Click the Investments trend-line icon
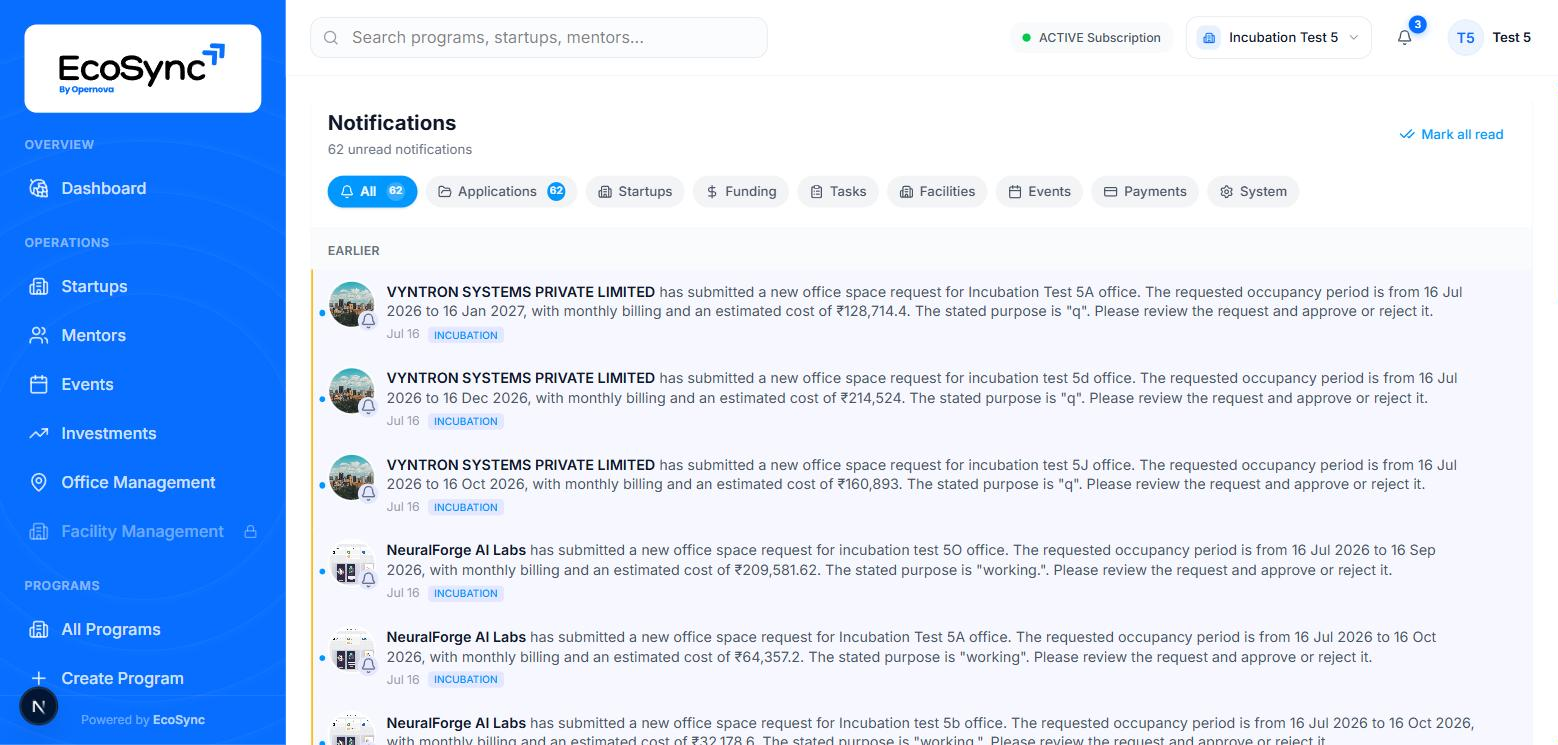 coord(39,433)
